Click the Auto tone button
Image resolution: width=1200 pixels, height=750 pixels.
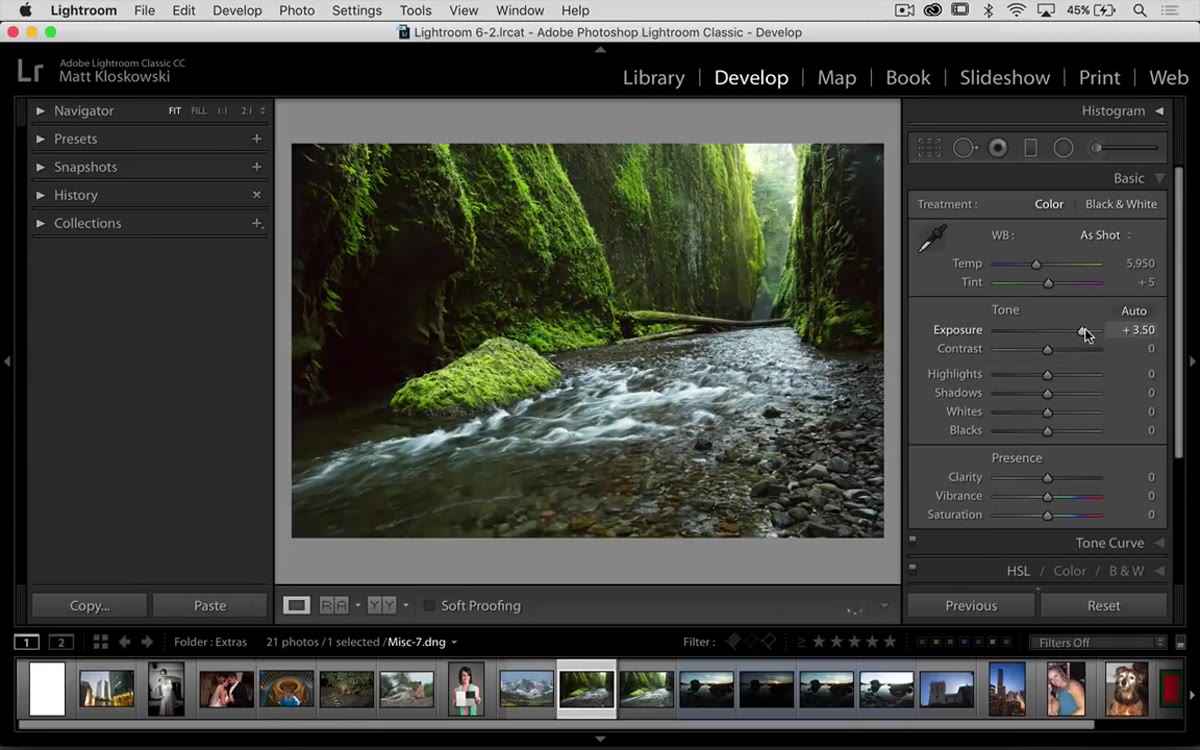pos(1134,311)
